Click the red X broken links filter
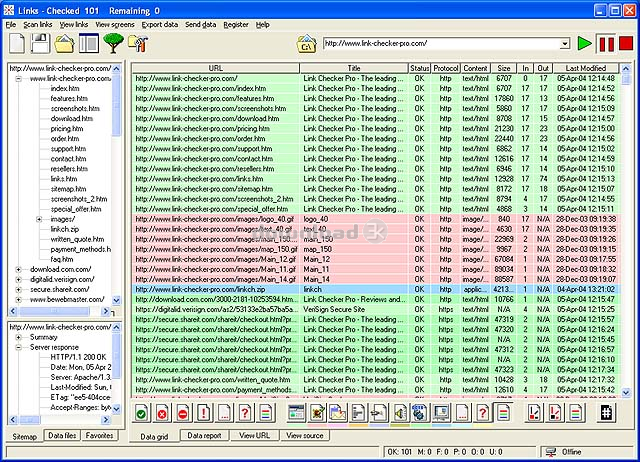 click(162, 412)
